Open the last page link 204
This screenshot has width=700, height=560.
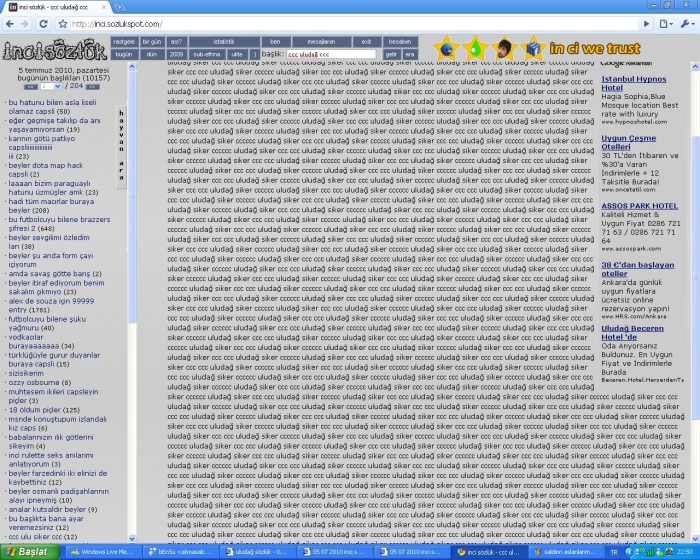(76, 86)
